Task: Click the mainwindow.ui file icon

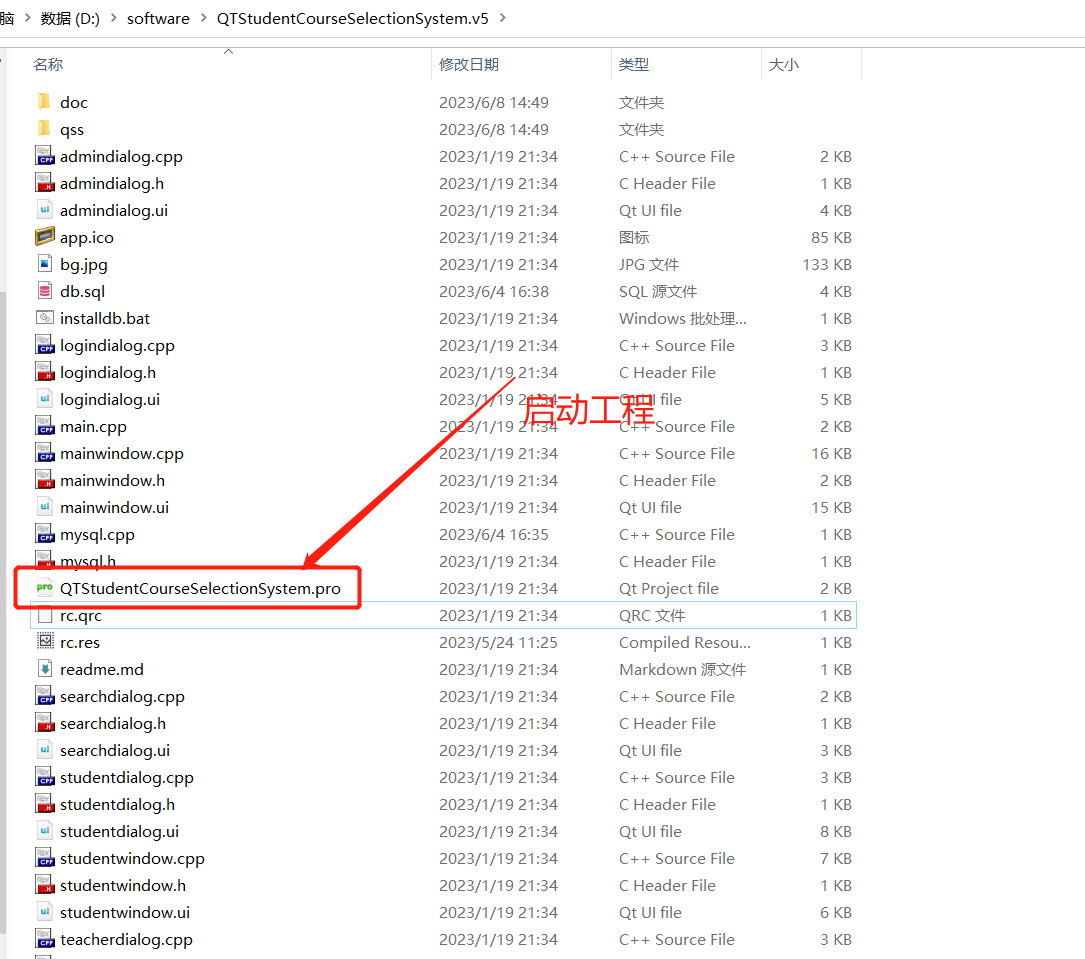Action: (x=45, y=506)
